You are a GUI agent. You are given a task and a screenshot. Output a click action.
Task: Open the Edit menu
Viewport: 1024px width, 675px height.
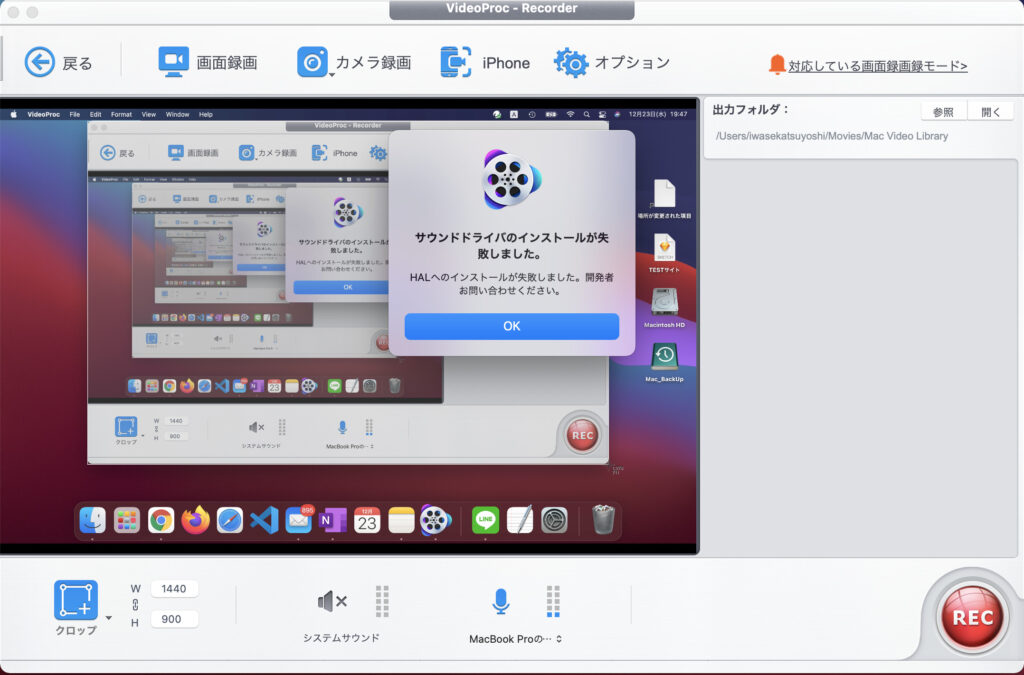(95, 114)
